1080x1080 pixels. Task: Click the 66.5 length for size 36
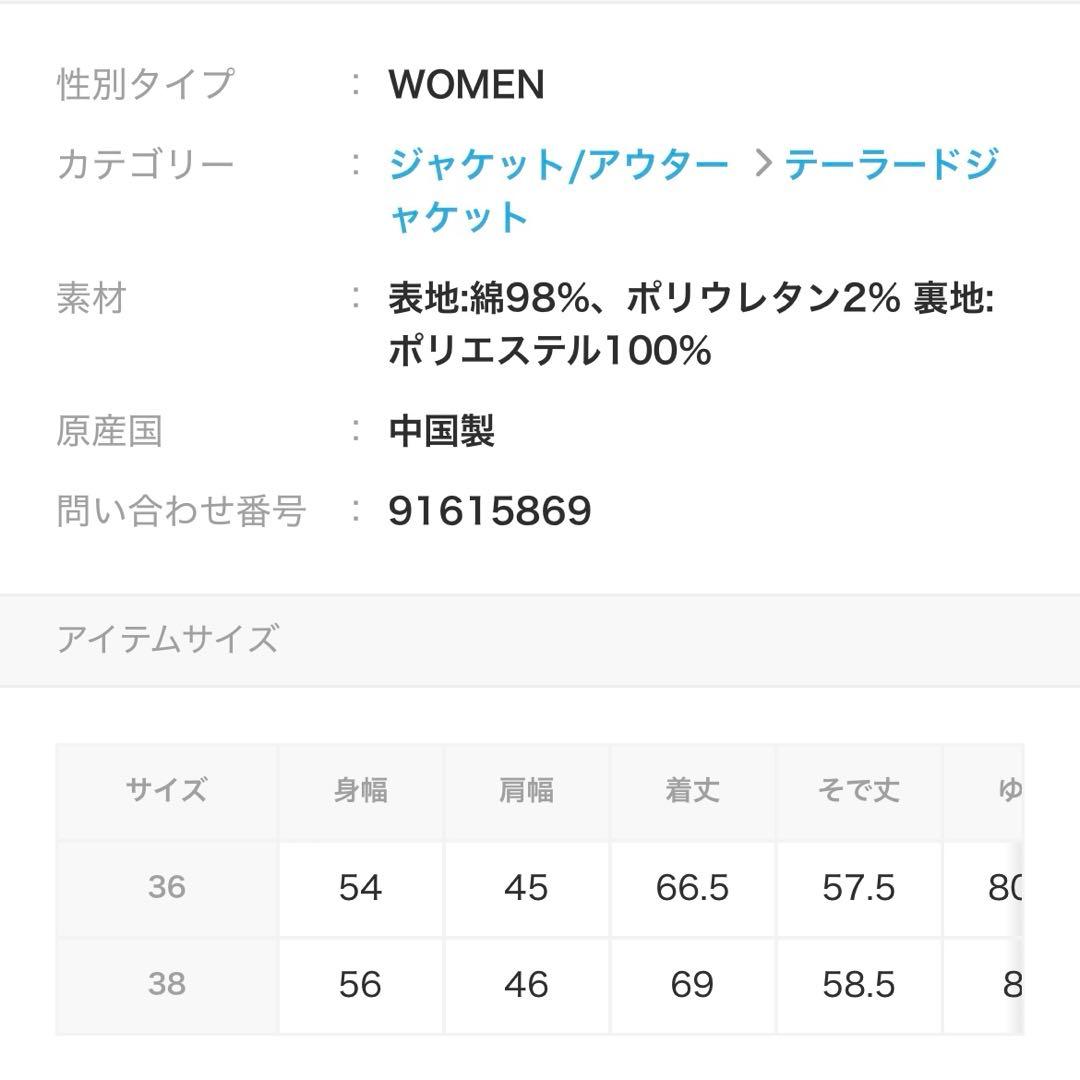tap(692, 888)
